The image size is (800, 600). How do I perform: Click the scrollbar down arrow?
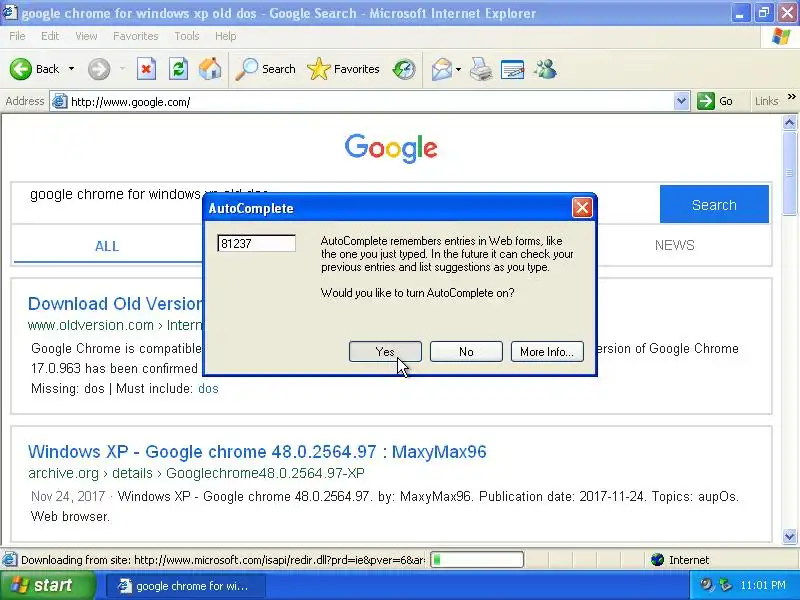pyautogui.click(x=789, y=536)
